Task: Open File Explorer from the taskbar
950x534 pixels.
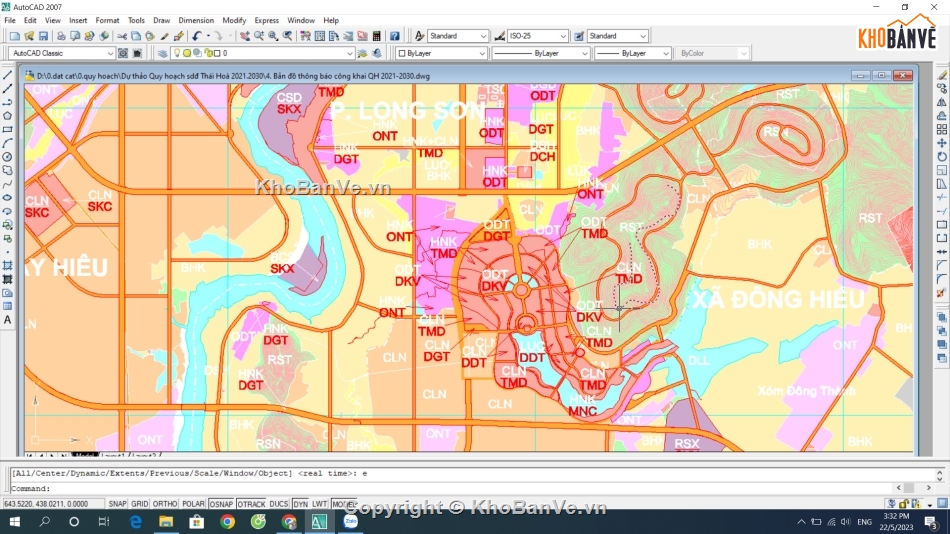Action: 165,521
